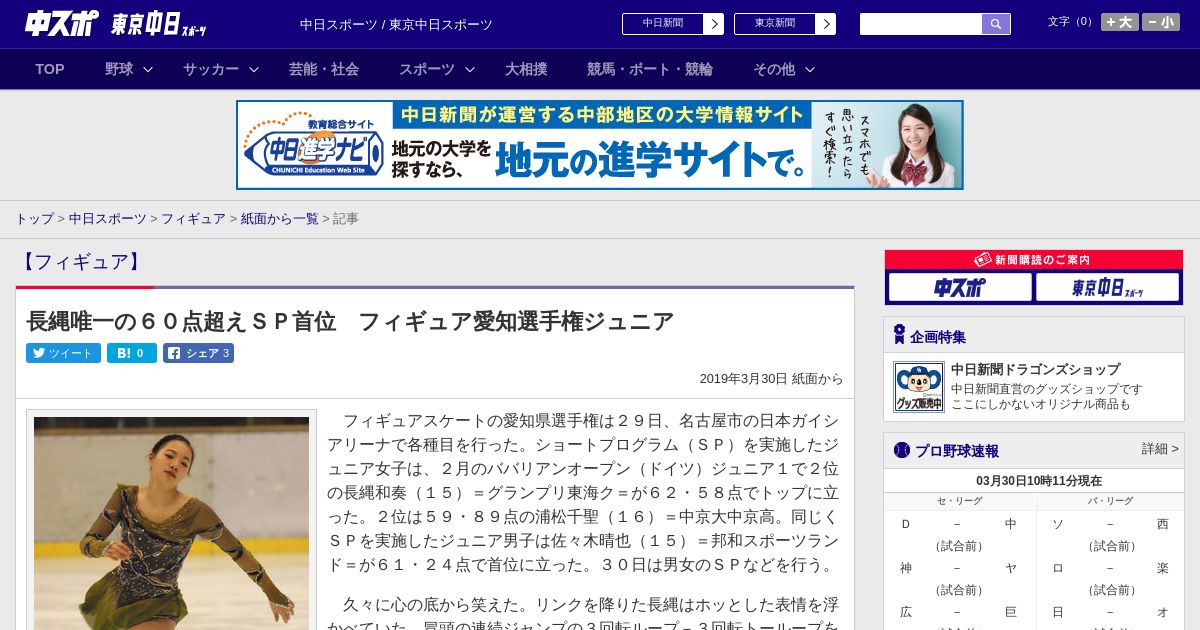
Task: Click 中日スポーツ / 東京中日スポーツ header text
Action: pyautogui.click(x=396, y=24)
